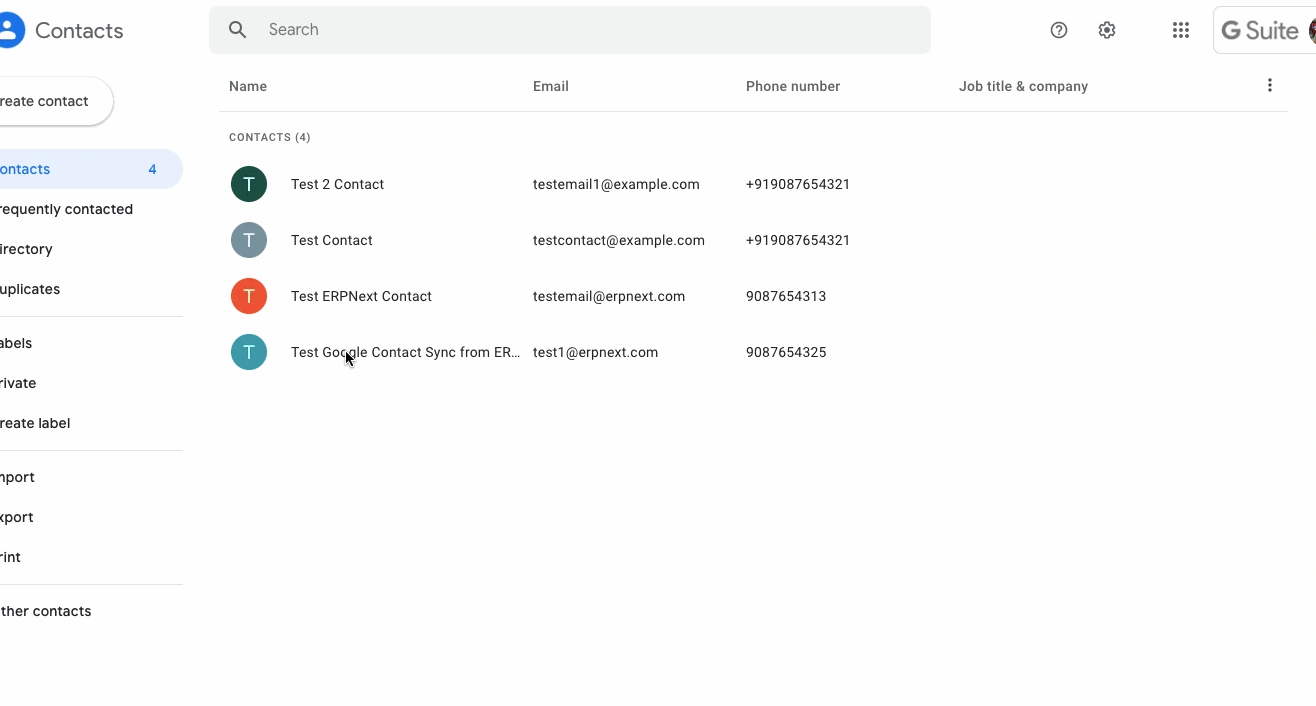Image resolution: width=1316 pixels, height=706 pixels.
Task: Click the search magnifier icon
Action: 237,29
